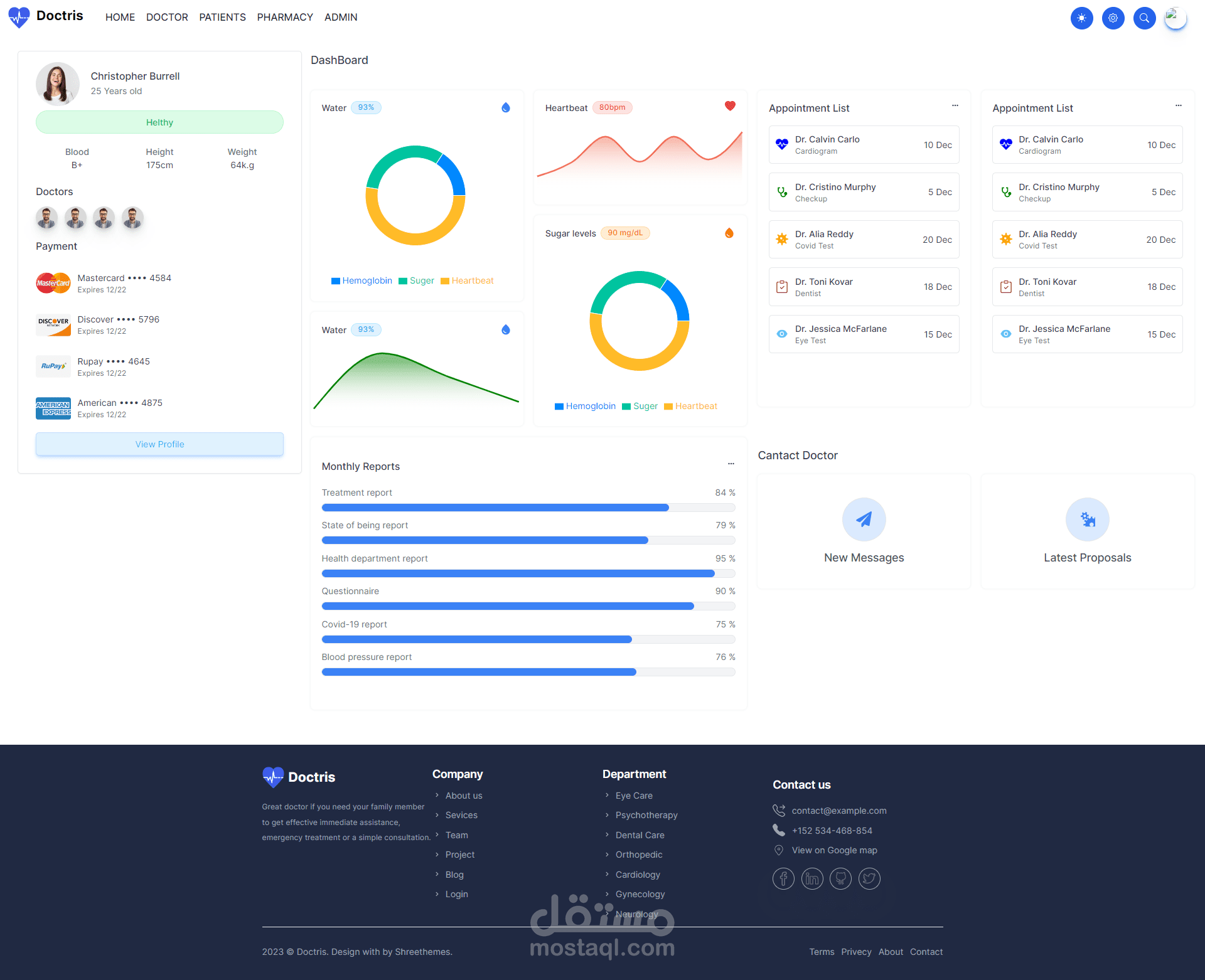Click Facebook icon in footer

click(783, 878)
